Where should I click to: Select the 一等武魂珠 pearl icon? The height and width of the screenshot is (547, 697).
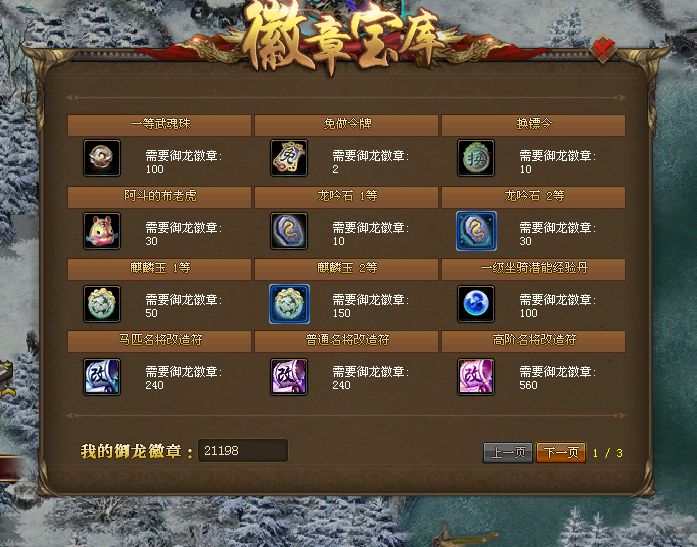click(x=102, y=158)
